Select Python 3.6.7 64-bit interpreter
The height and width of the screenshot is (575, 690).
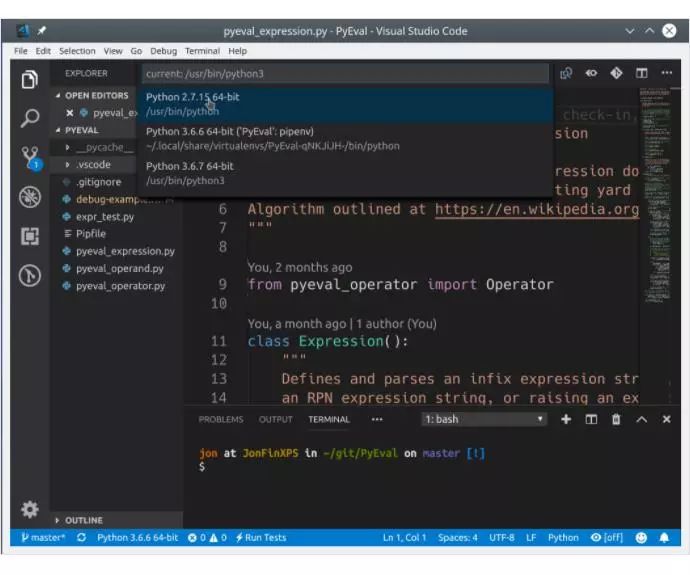click(345, 173)
